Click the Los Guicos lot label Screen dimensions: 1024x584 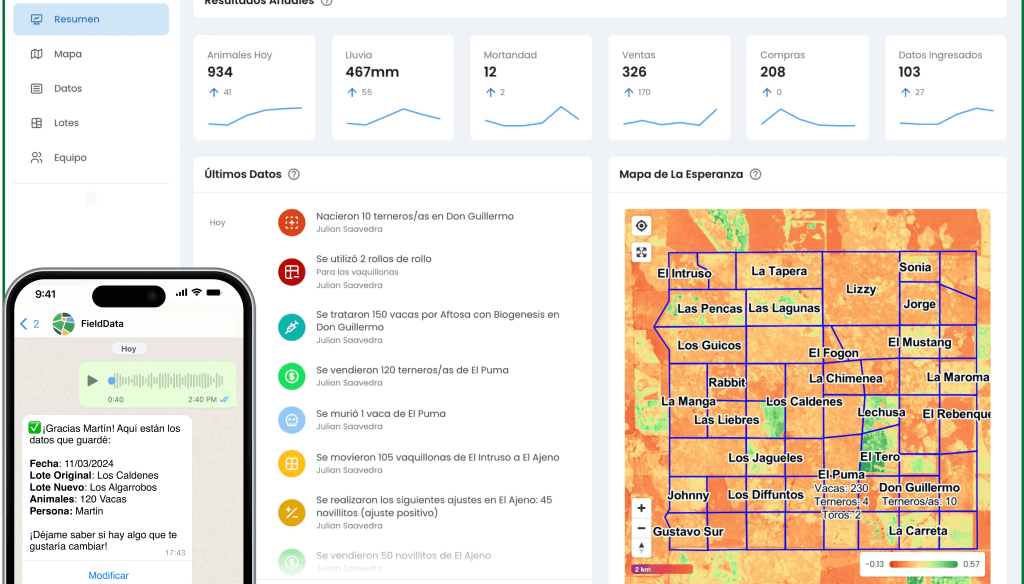coord(709,346)
